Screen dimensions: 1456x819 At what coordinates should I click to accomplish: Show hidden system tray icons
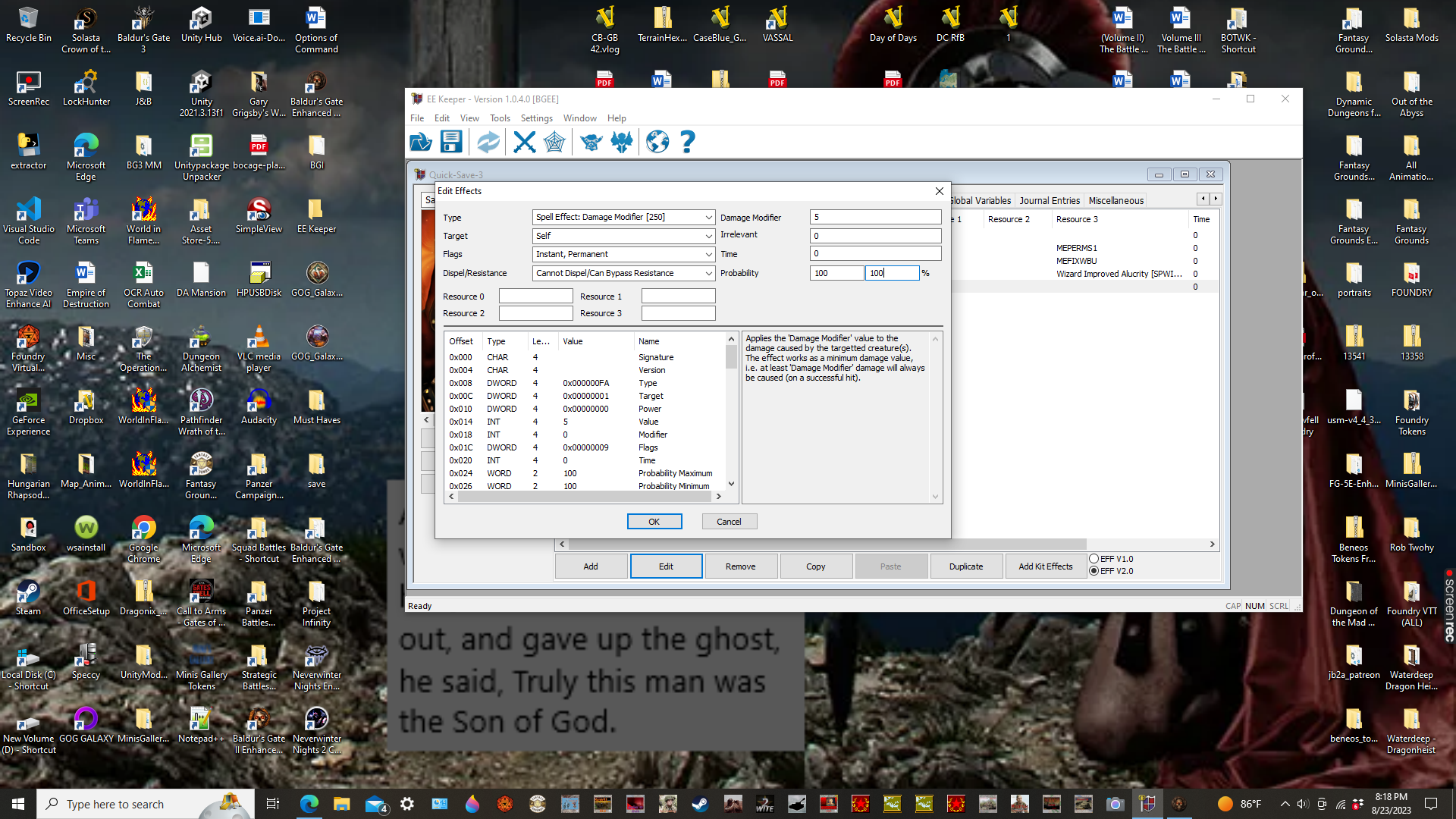click(1285, 804)
